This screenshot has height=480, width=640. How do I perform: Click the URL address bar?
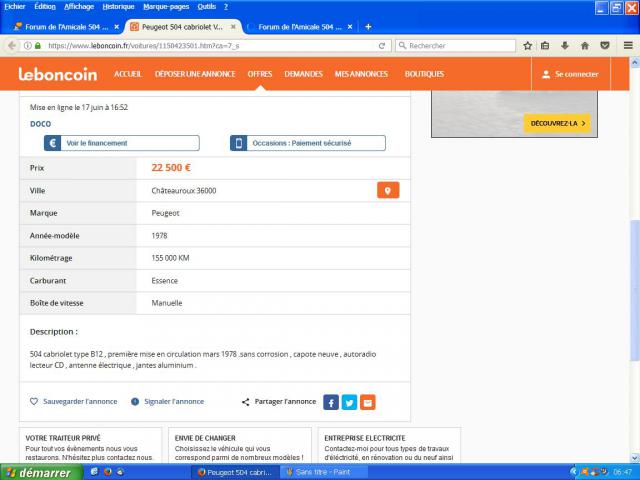[x=206, y=46]
